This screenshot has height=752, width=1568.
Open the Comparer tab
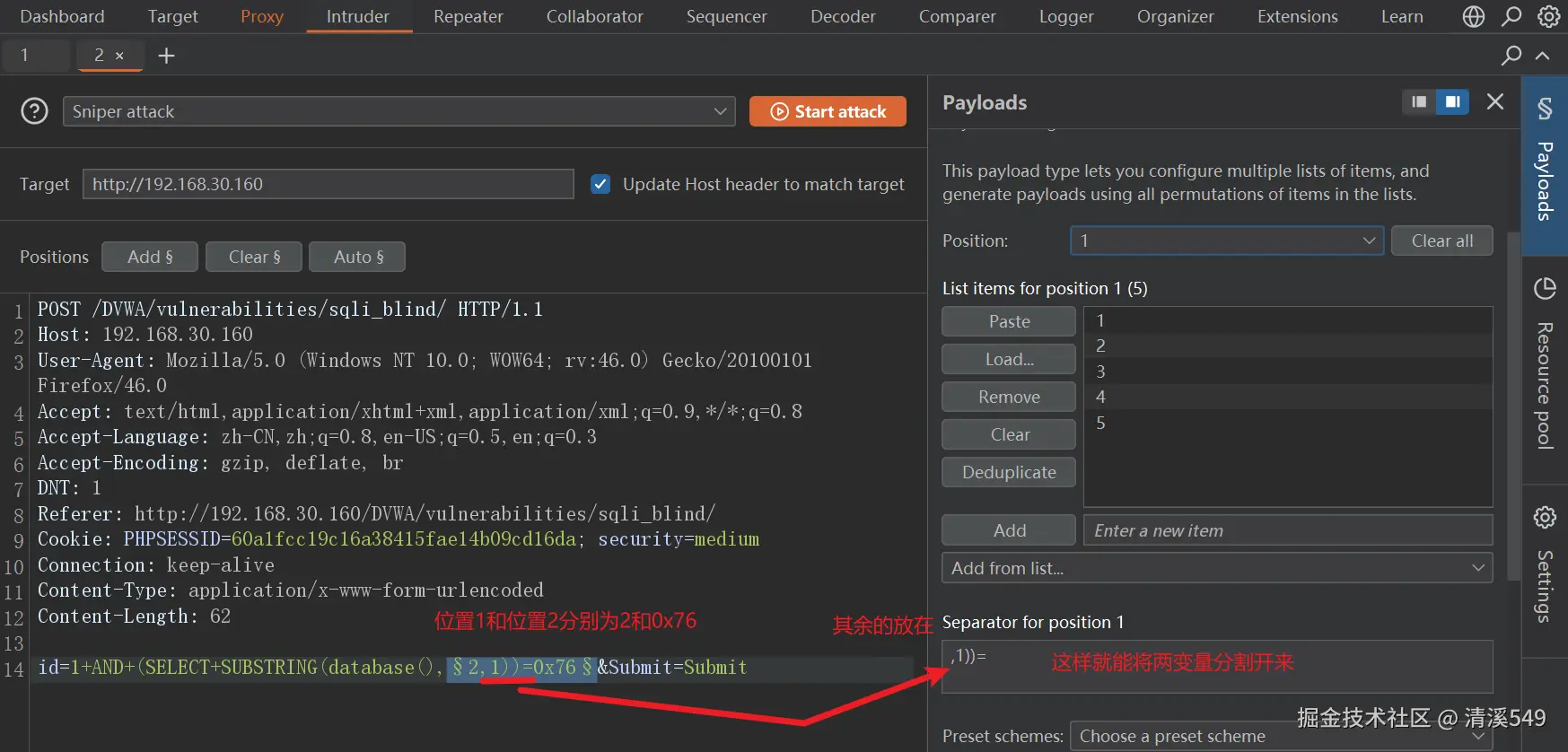tap(958, 16)
